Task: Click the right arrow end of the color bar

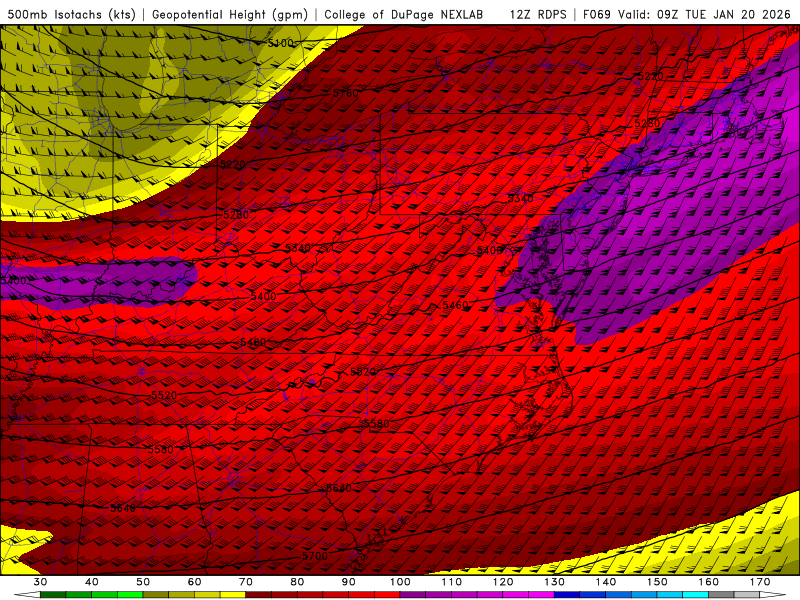Action: 773,594
